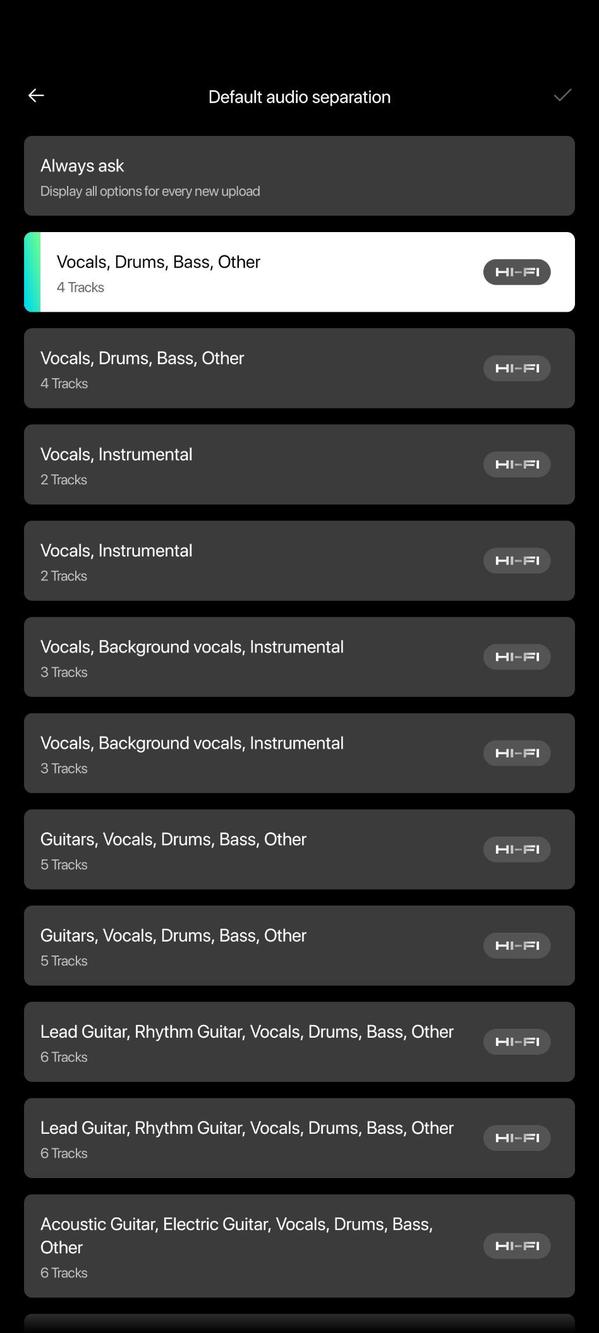Select Acoustic Guitar, Electric Guitar separation option

pos(299,1246)
